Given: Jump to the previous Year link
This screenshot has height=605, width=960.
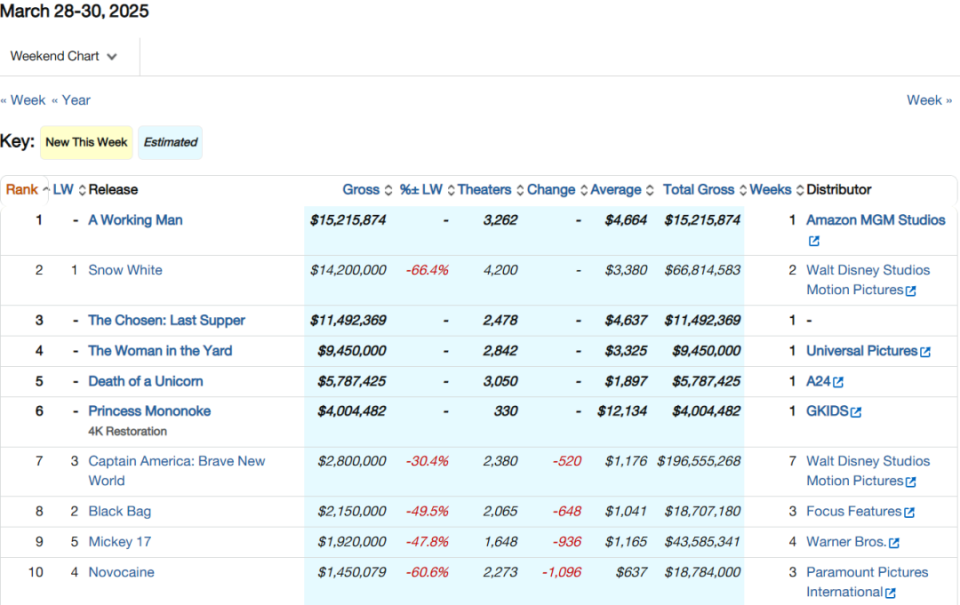Looking at the screenshot, I should point(72,100).
